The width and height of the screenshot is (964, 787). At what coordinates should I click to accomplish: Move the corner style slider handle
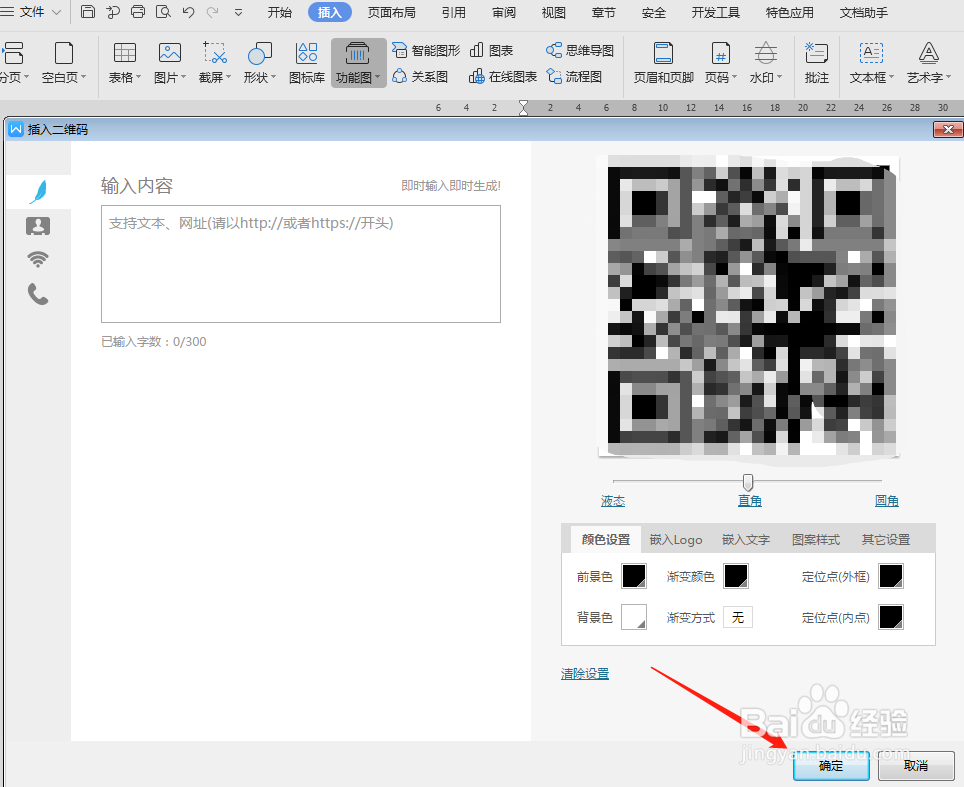(748, 481)
